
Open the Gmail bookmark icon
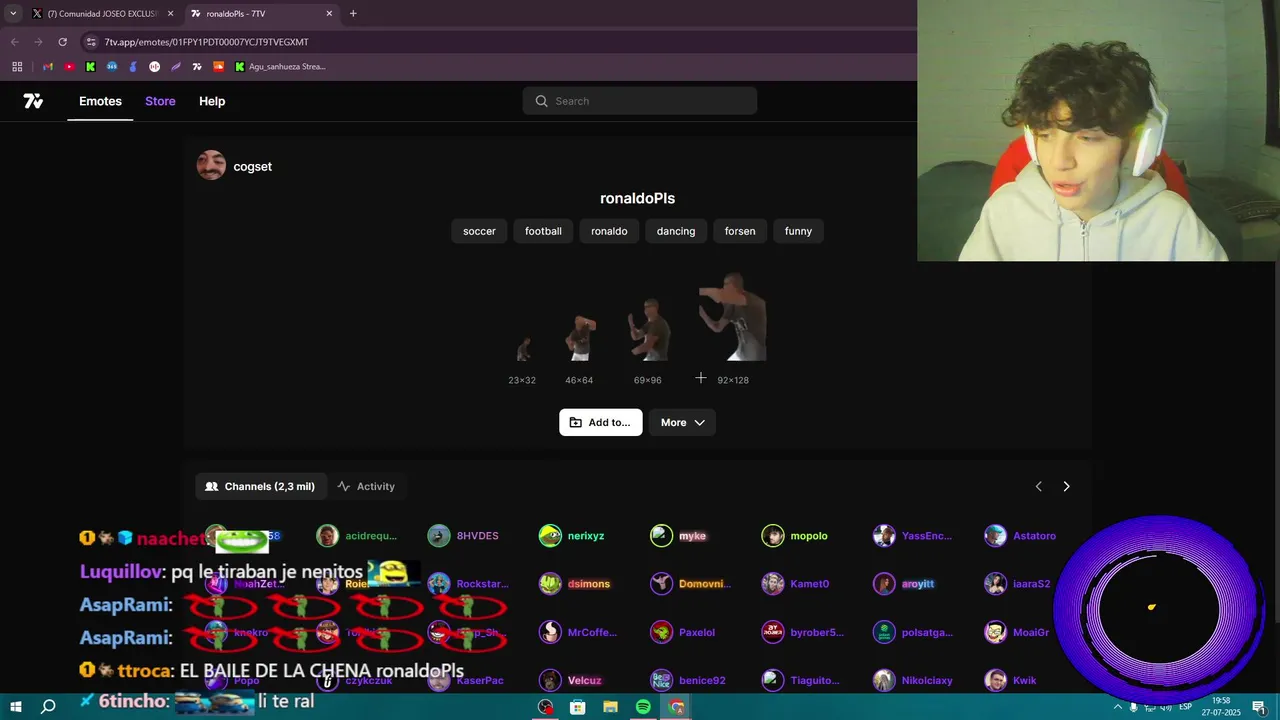[x=47, y=67]
